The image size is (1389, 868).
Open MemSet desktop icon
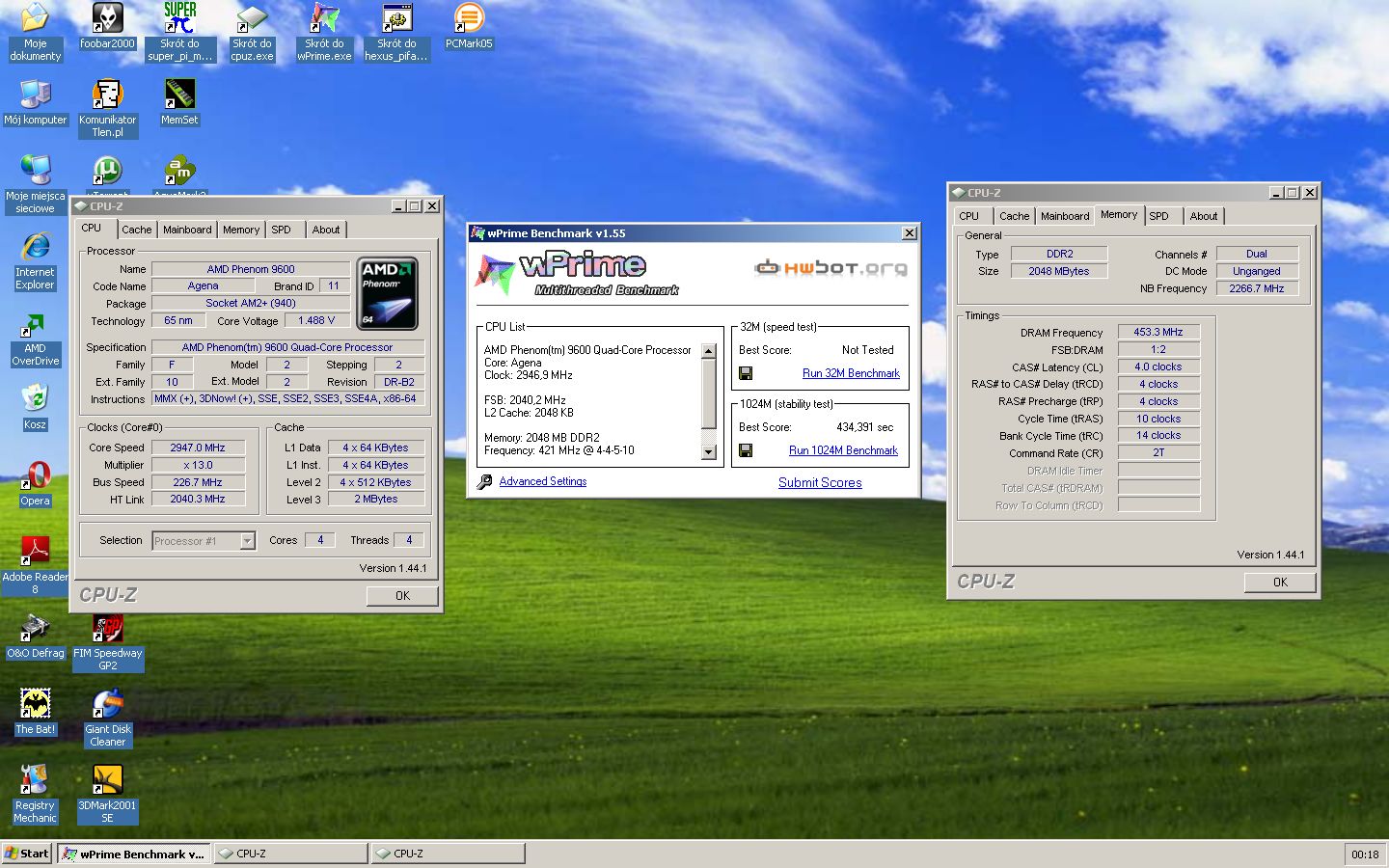pyautogui.click(x=179, y=102)
